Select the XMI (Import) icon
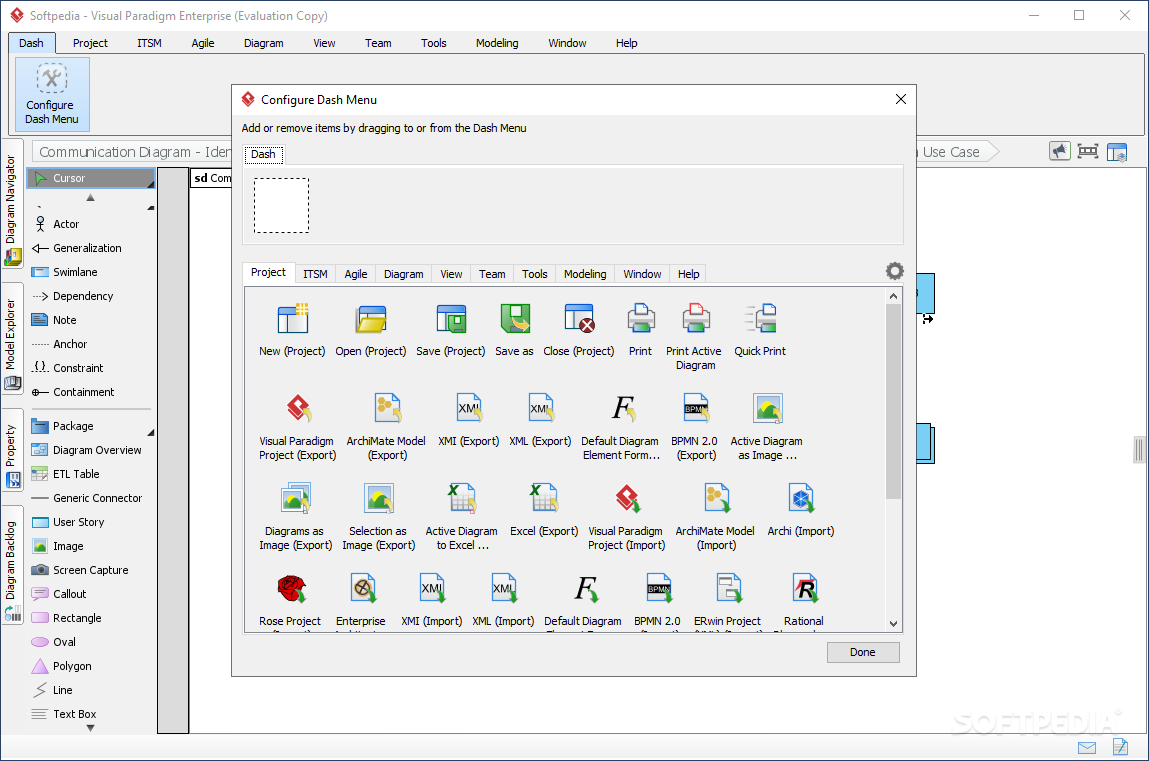The width and height of the screenshot is (1149, 761). (x=432, y=588)
